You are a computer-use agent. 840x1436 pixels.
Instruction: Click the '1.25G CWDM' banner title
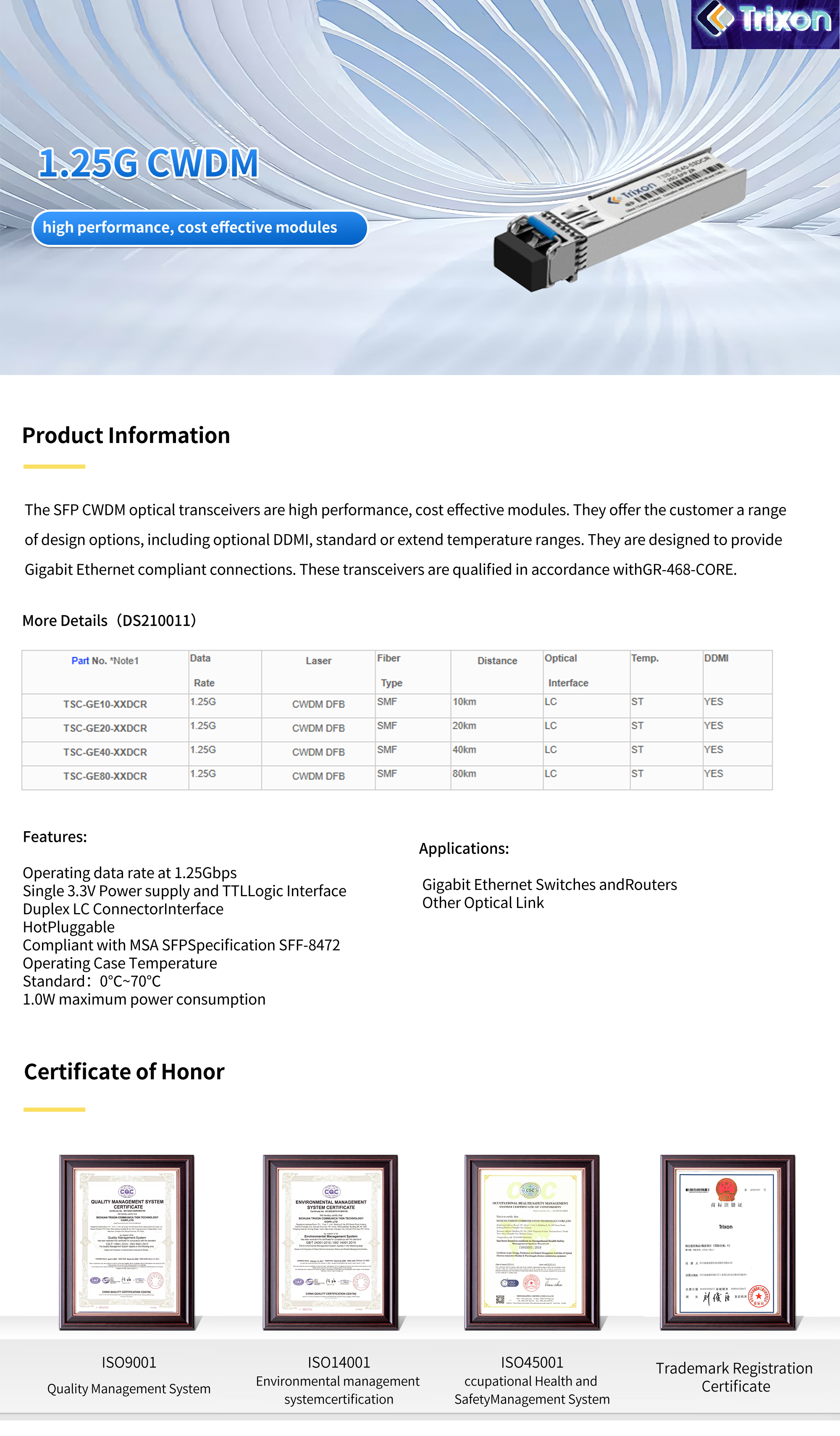pos(149,163)
